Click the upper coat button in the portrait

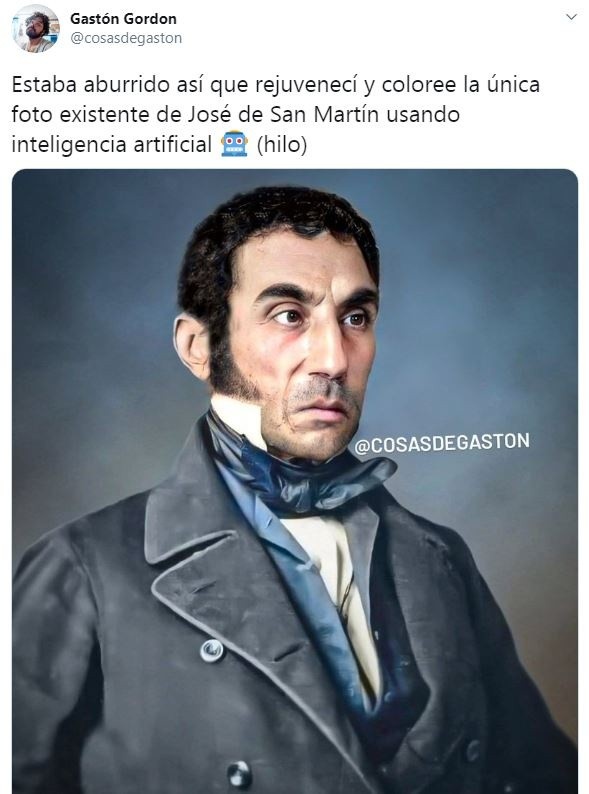click(x=212, y=651)
